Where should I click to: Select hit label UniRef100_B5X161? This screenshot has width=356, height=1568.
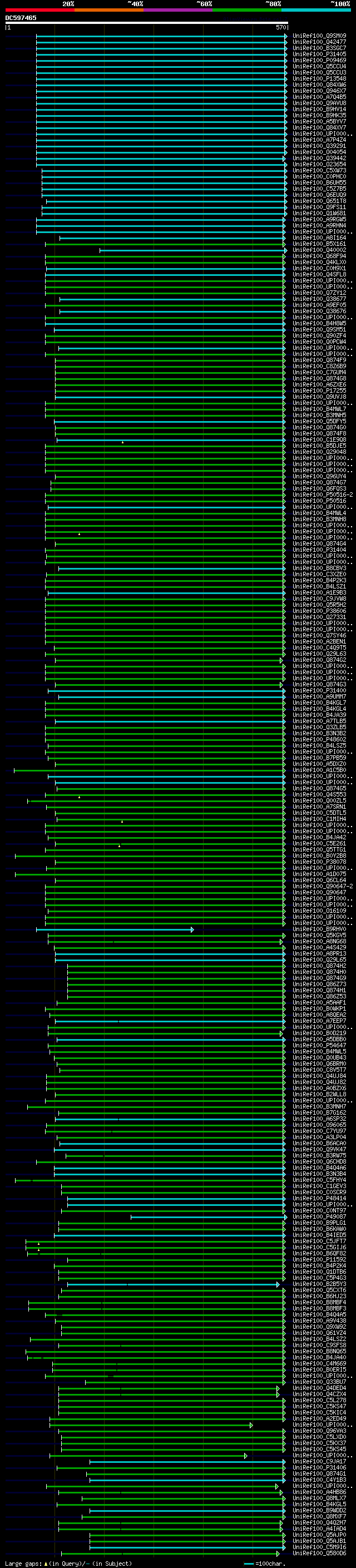319,244
